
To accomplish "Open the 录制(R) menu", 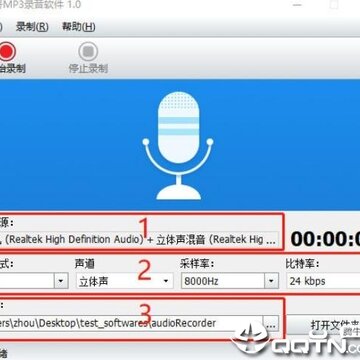I will [32, 27].
